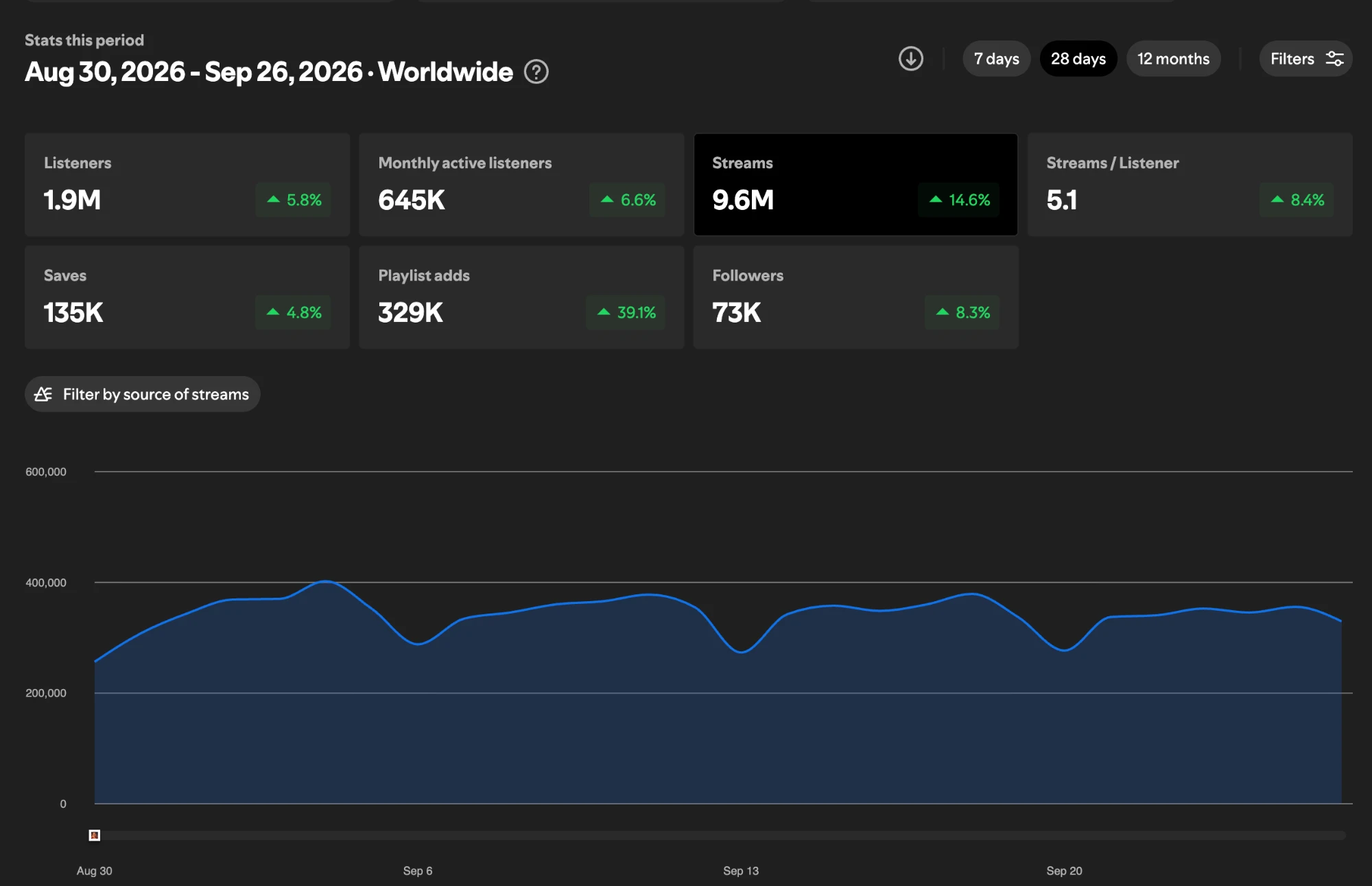Click the 6.6% monthly active badge

[x=627, y=200]
